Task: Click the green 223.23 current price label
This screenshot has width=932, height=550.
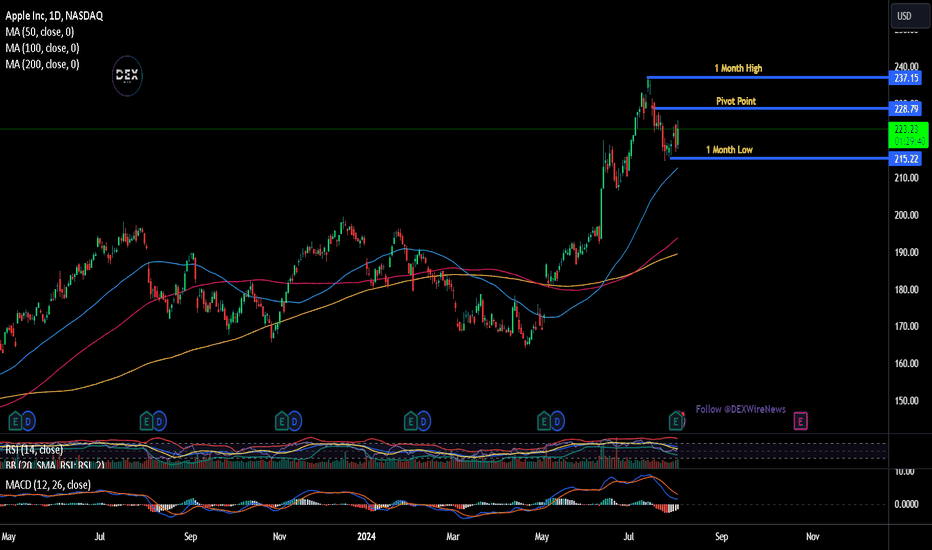Action: [x=908, y=135]
